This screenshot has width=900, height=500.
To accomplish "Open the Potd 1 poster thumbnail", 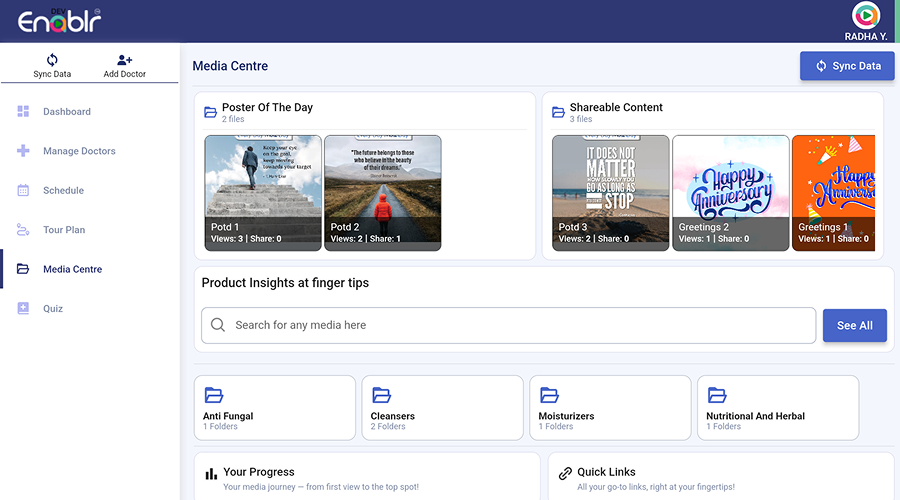I will (263, 192).
